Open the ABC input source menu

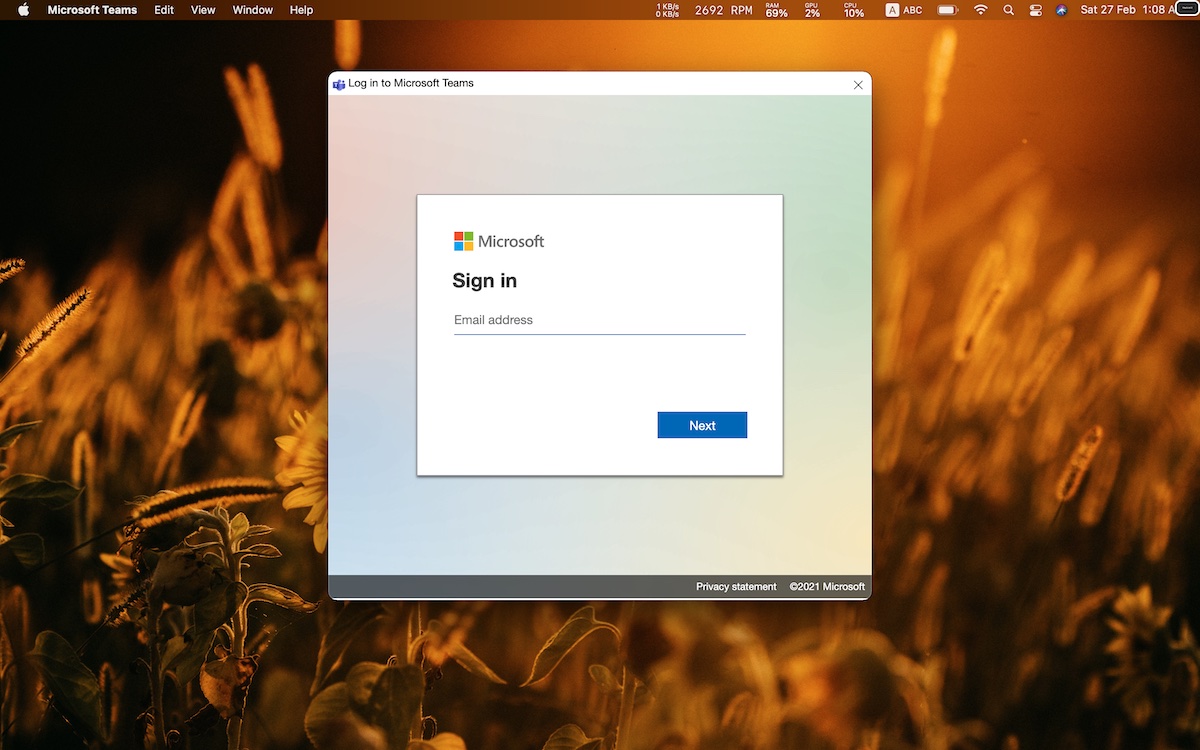coord(904,10)
